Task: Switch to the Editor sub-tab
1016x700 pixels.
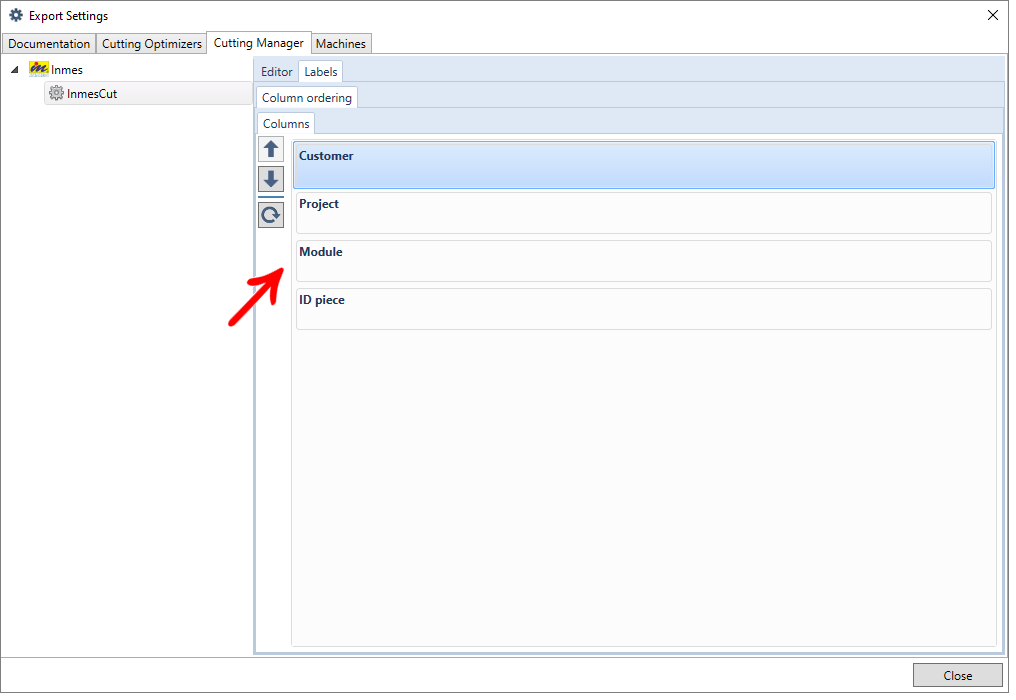Action: click(x=277, y=71)
